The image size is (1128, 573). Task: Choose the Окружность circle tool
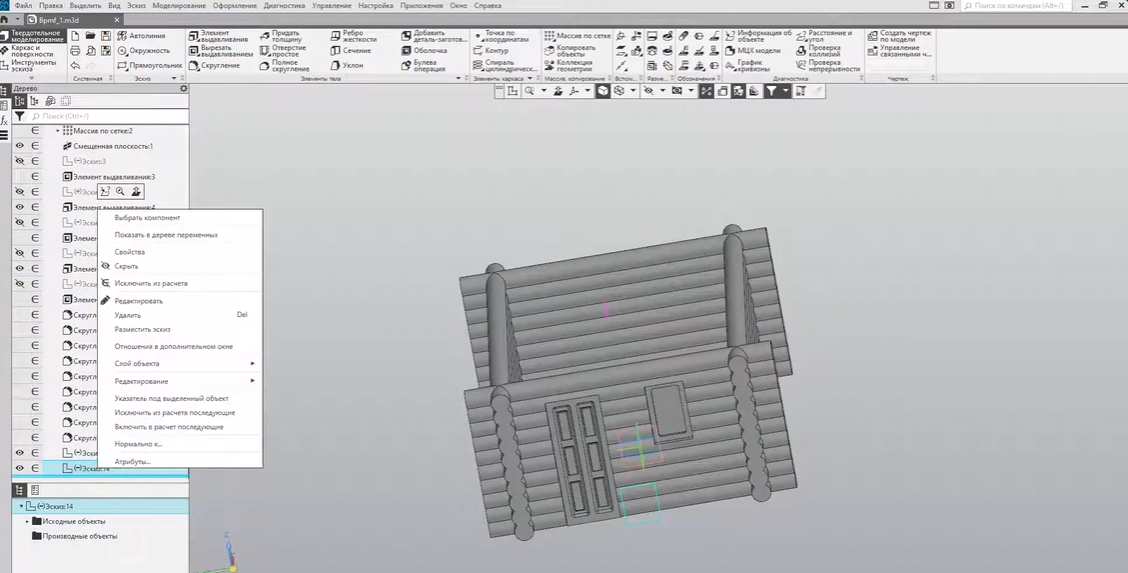(143, 50)
